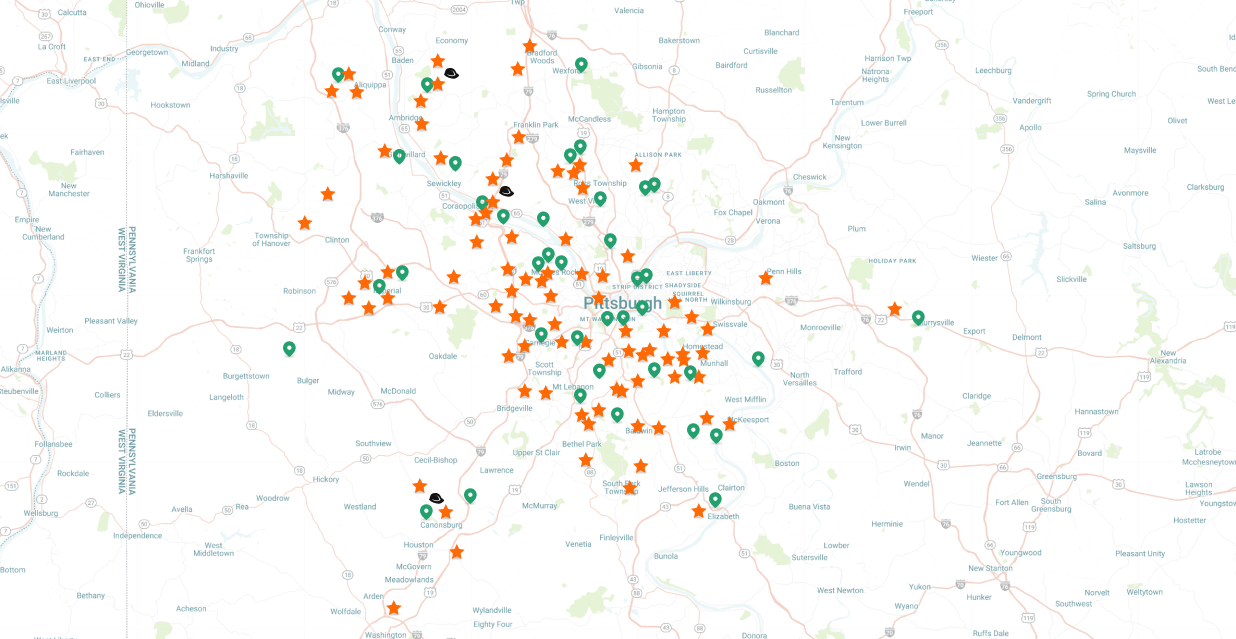Screen dimensions: 1236x639
Task: Click the Pittsburgh city label
Action: coord(622,302)
